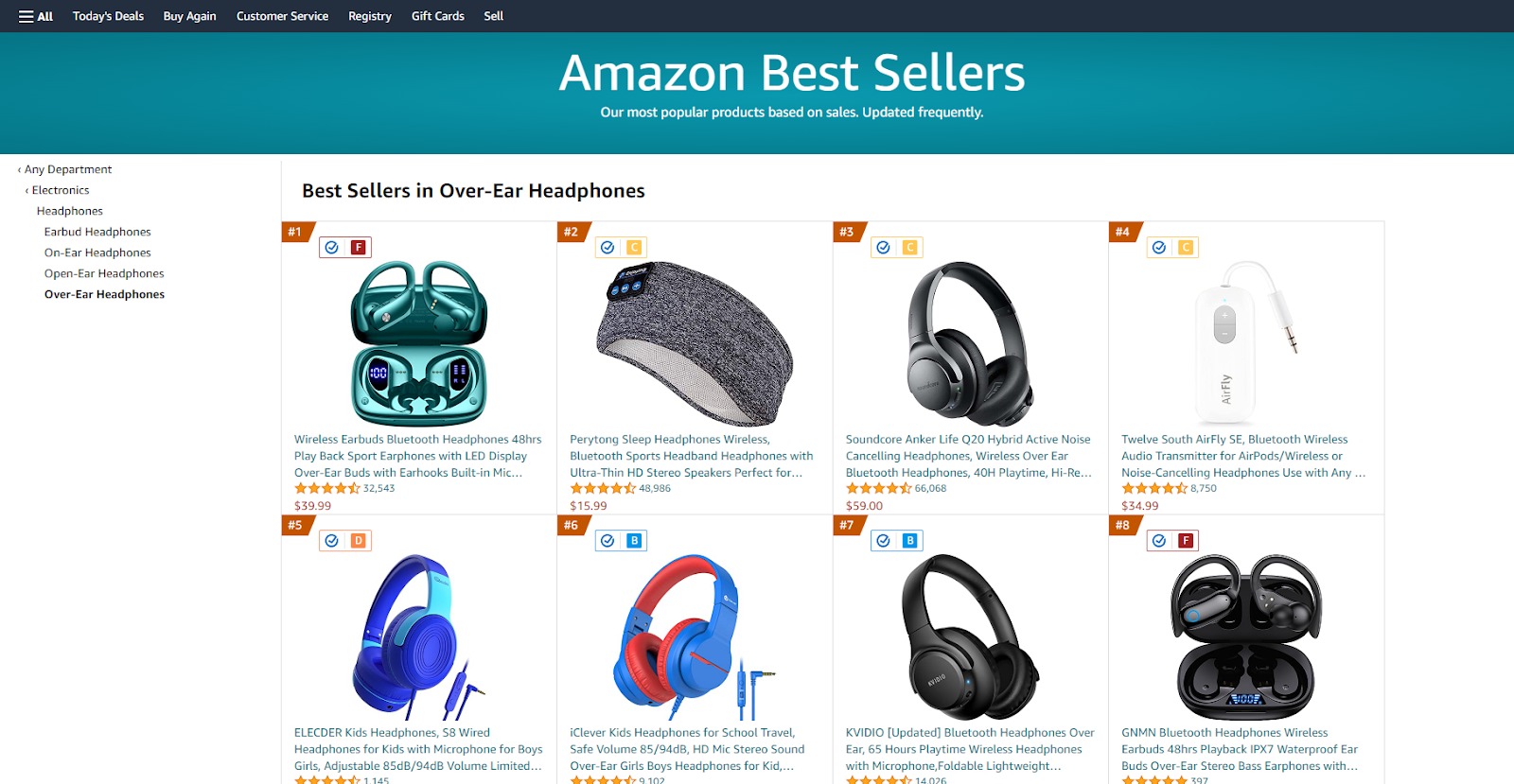Screen dimensions: 1514x784
Task: Click the checkmark badge on item #7
Action: (x=883, y=541)
